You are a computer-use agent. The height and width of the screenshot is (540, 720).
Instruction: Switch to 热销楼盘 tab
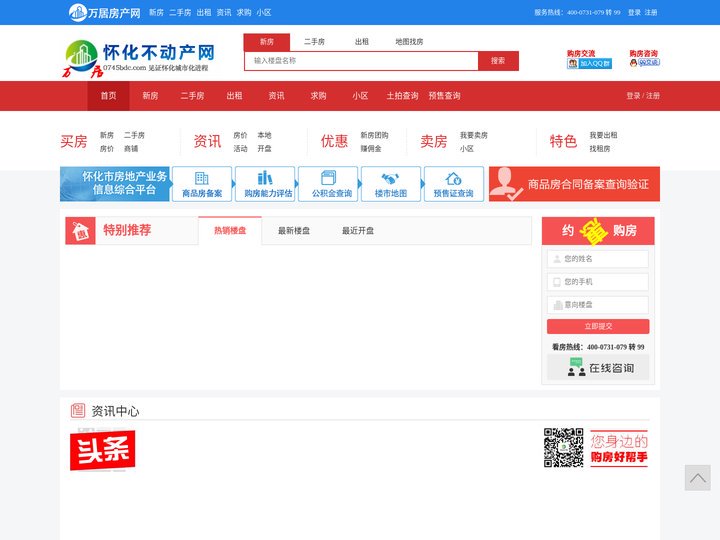tap(230, 231)
